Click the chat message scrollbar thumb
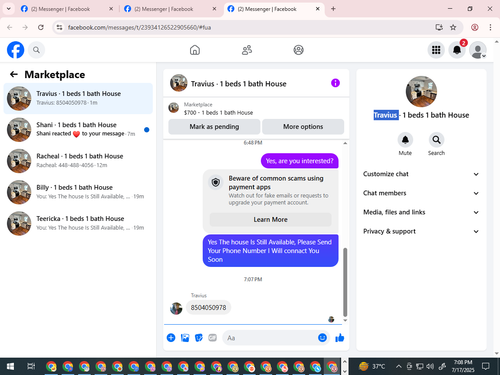Screen dimensions: 500x375 345,282
